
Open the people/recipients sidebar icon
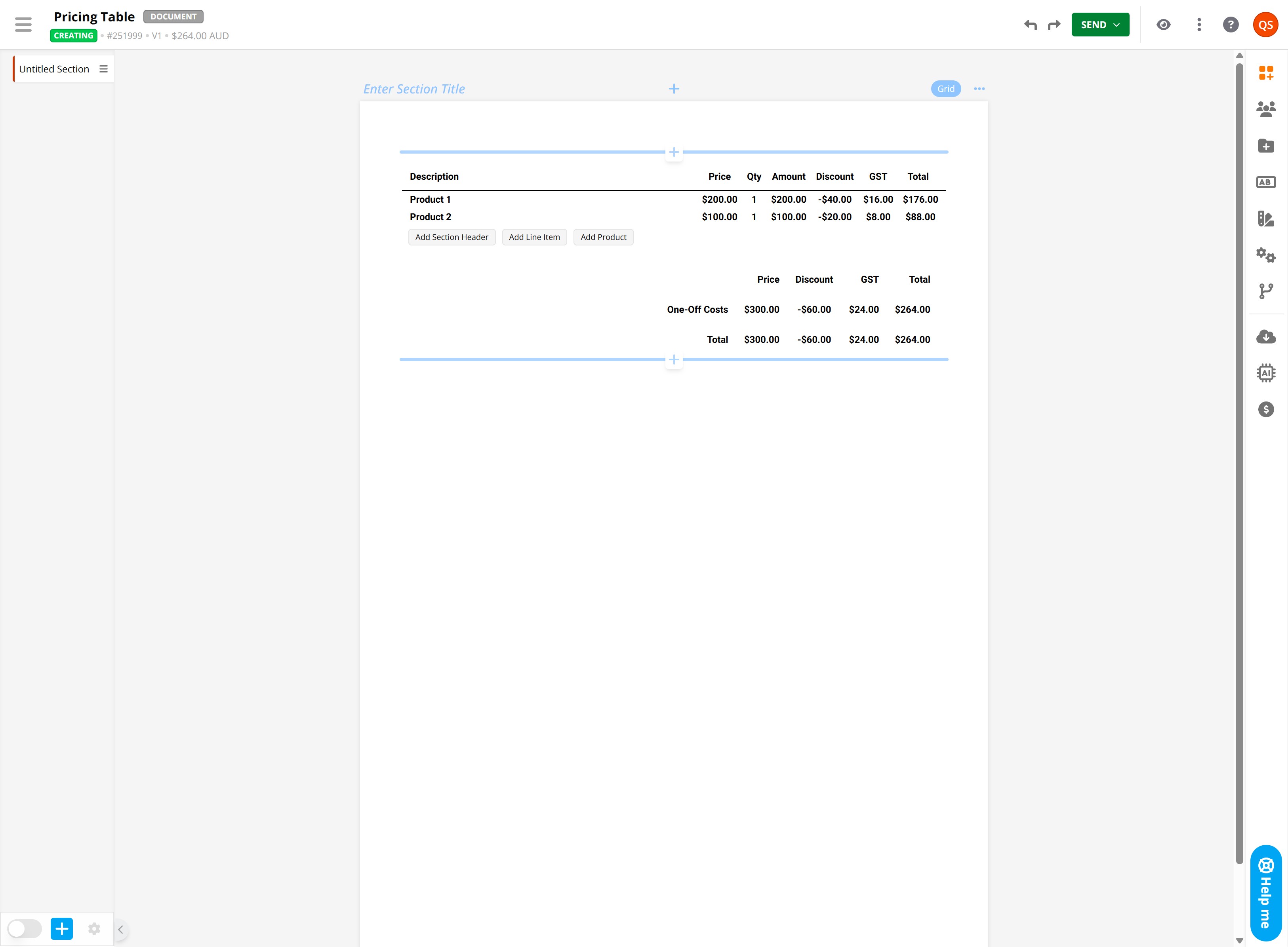[x=1266, y=109]
